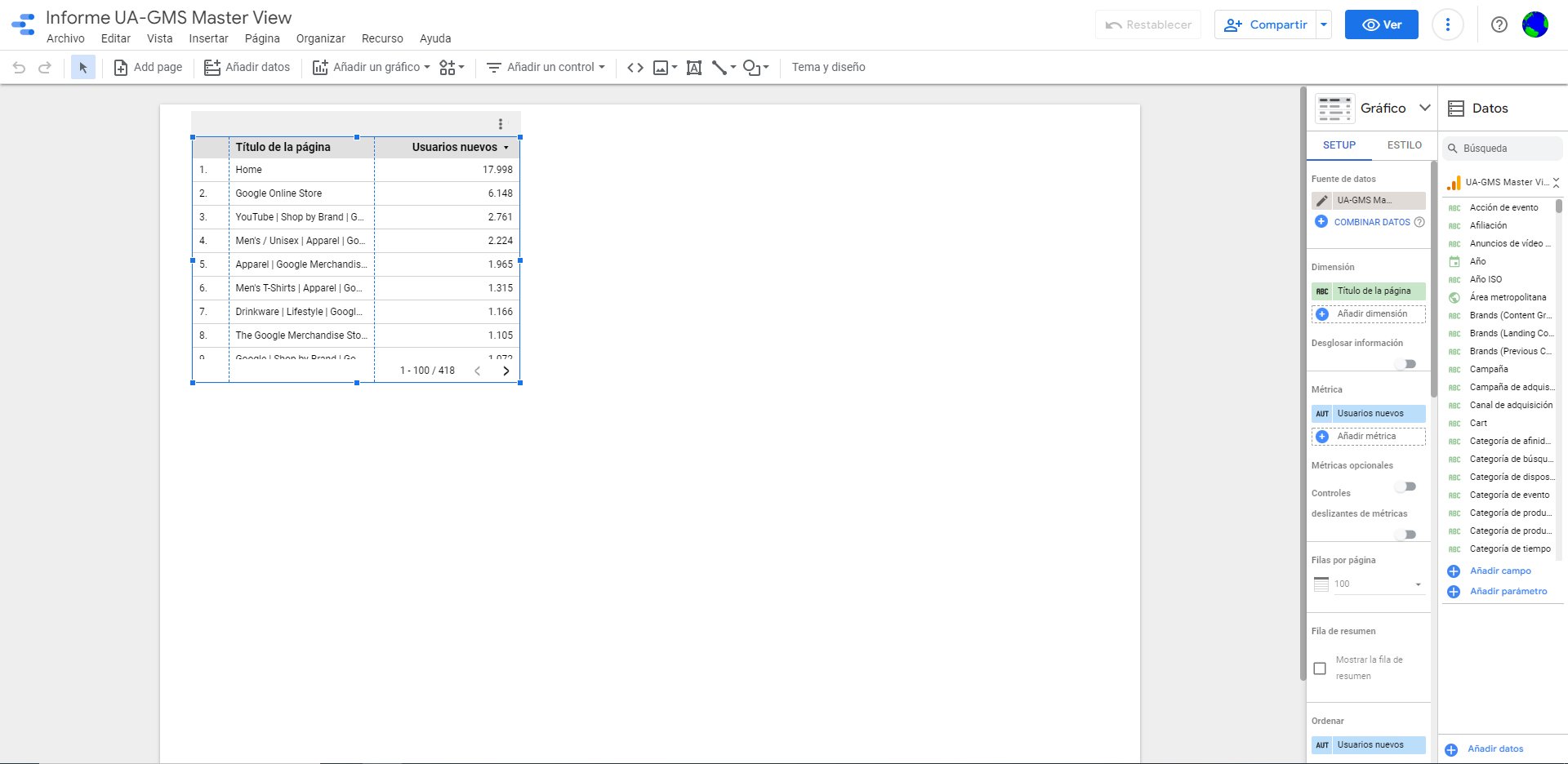Screen dimensions: 1568x764
Task: Open the Editar menu
Action: click(116, 38)
